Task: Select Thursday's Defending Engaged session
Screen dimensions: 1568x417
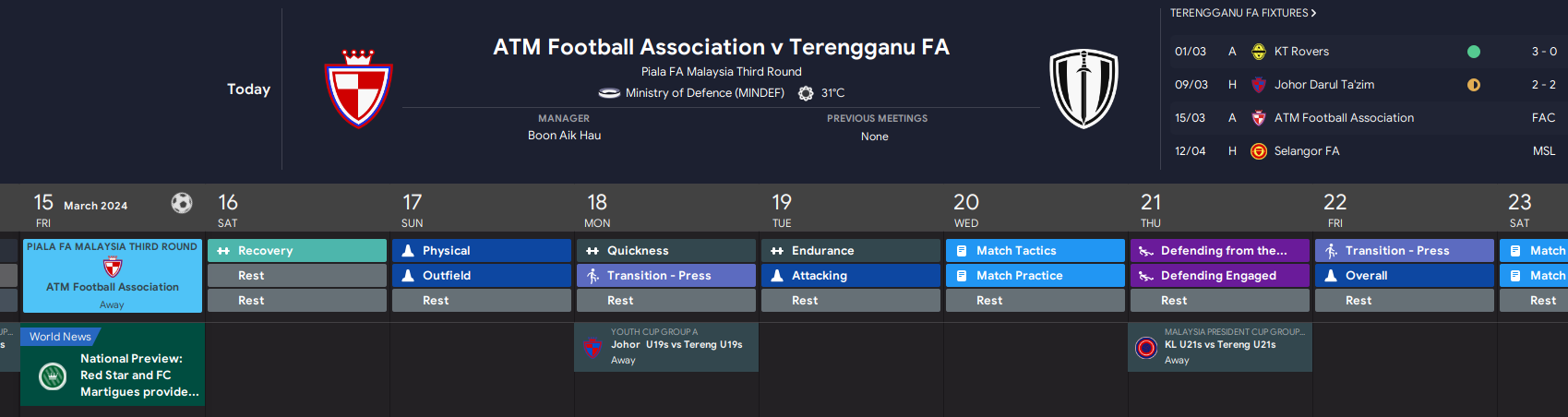Action: click(1220, 276)
